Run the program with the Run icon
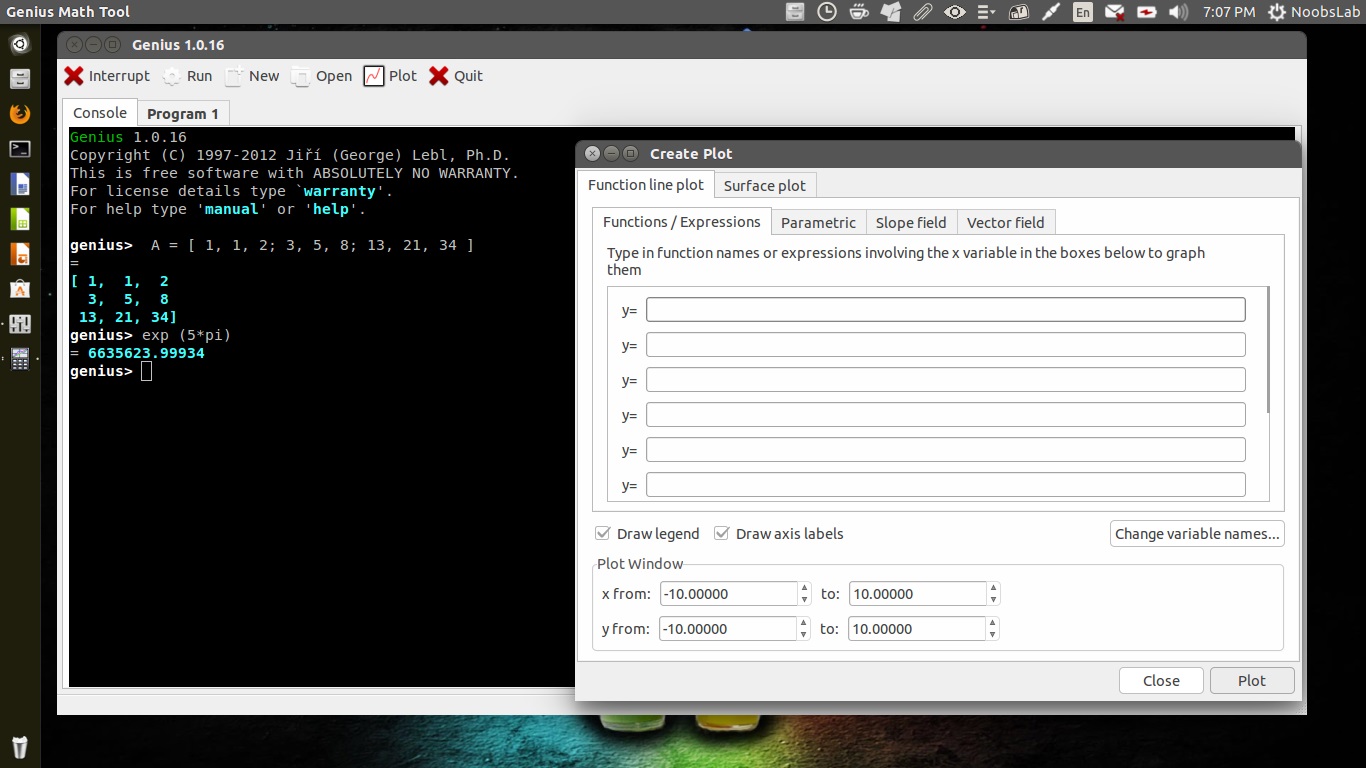 point(172,76)
